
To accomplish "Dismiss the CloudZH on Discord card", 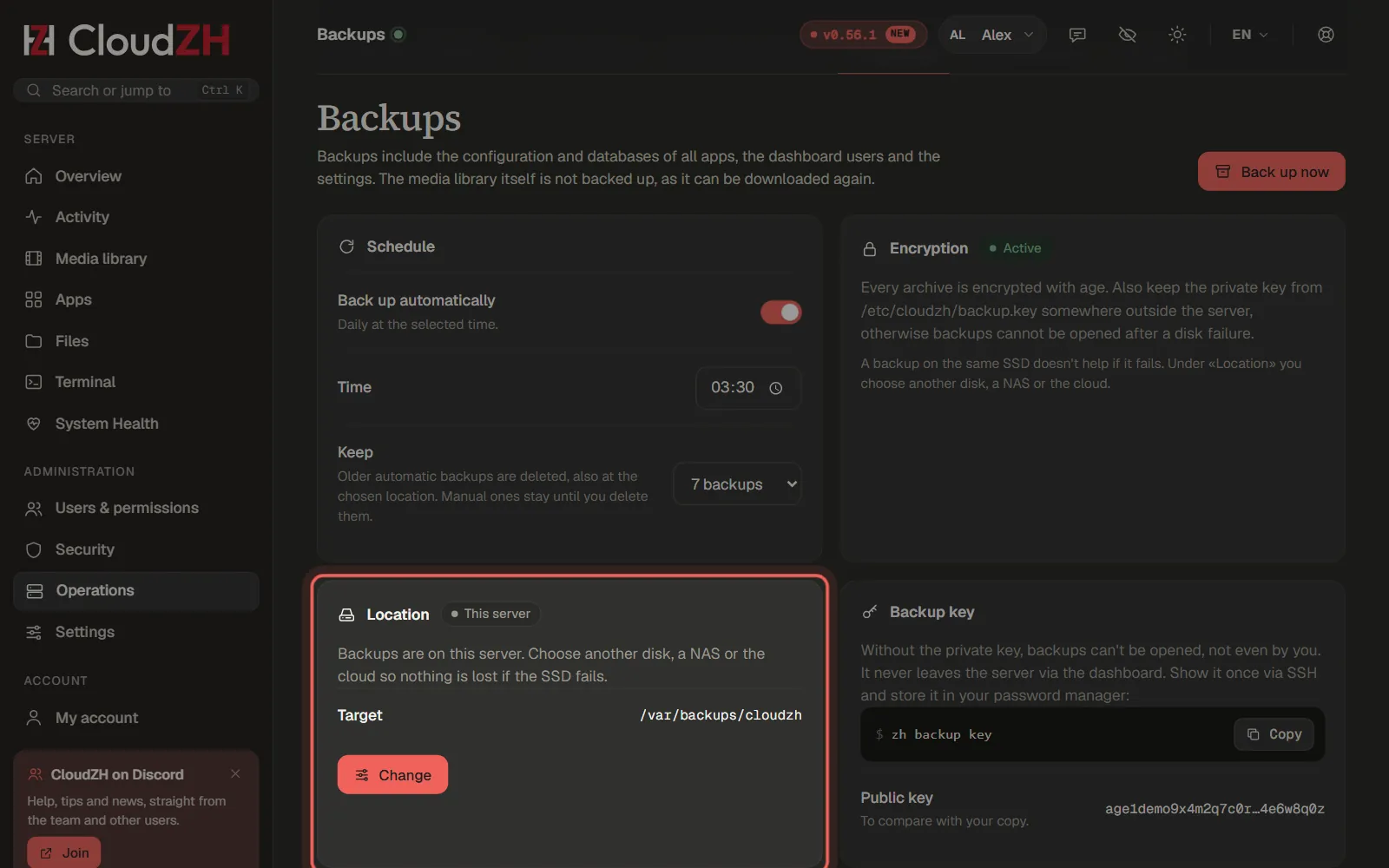I will tap(235, 773).
